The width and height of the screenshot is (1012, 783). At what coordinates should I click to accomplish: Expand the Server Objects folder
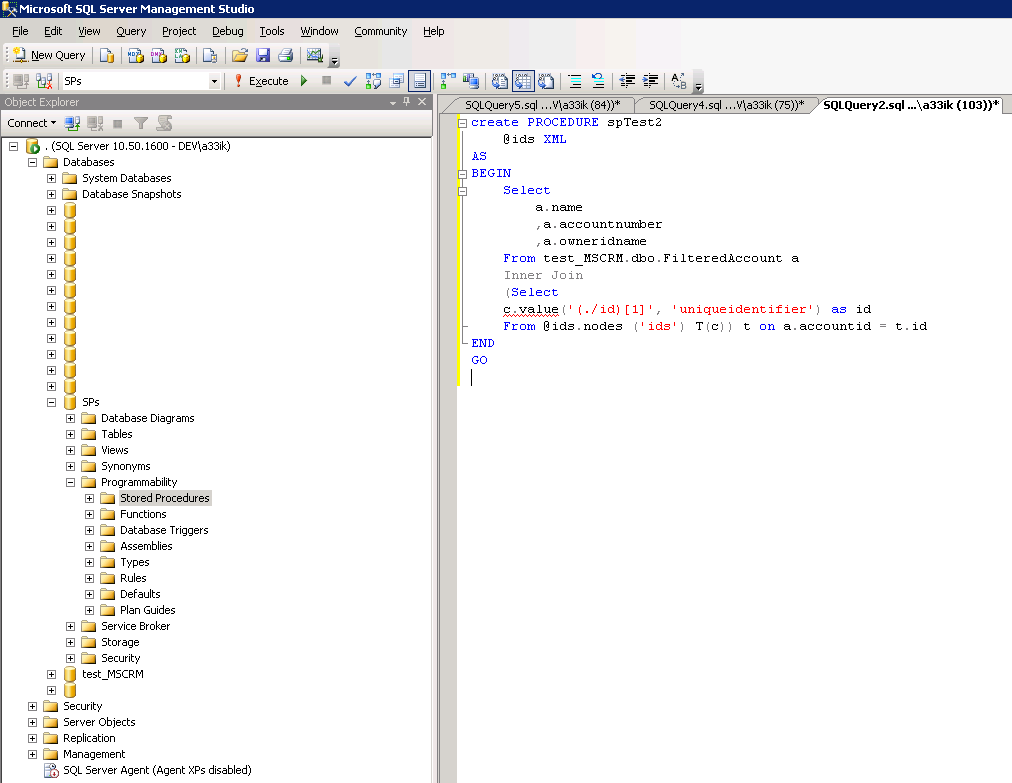[32, 722]
